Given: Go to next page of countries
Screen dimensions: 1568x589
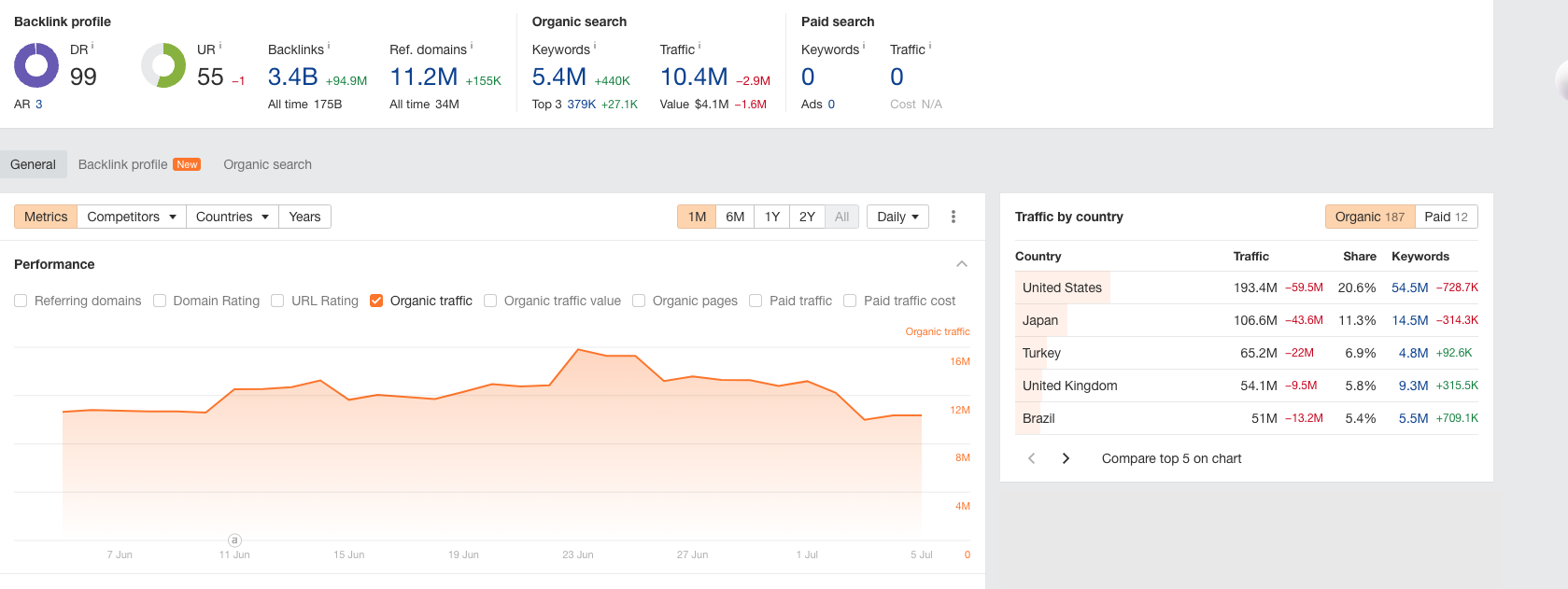Looking at the screenshot, I should pos(1066,458).
